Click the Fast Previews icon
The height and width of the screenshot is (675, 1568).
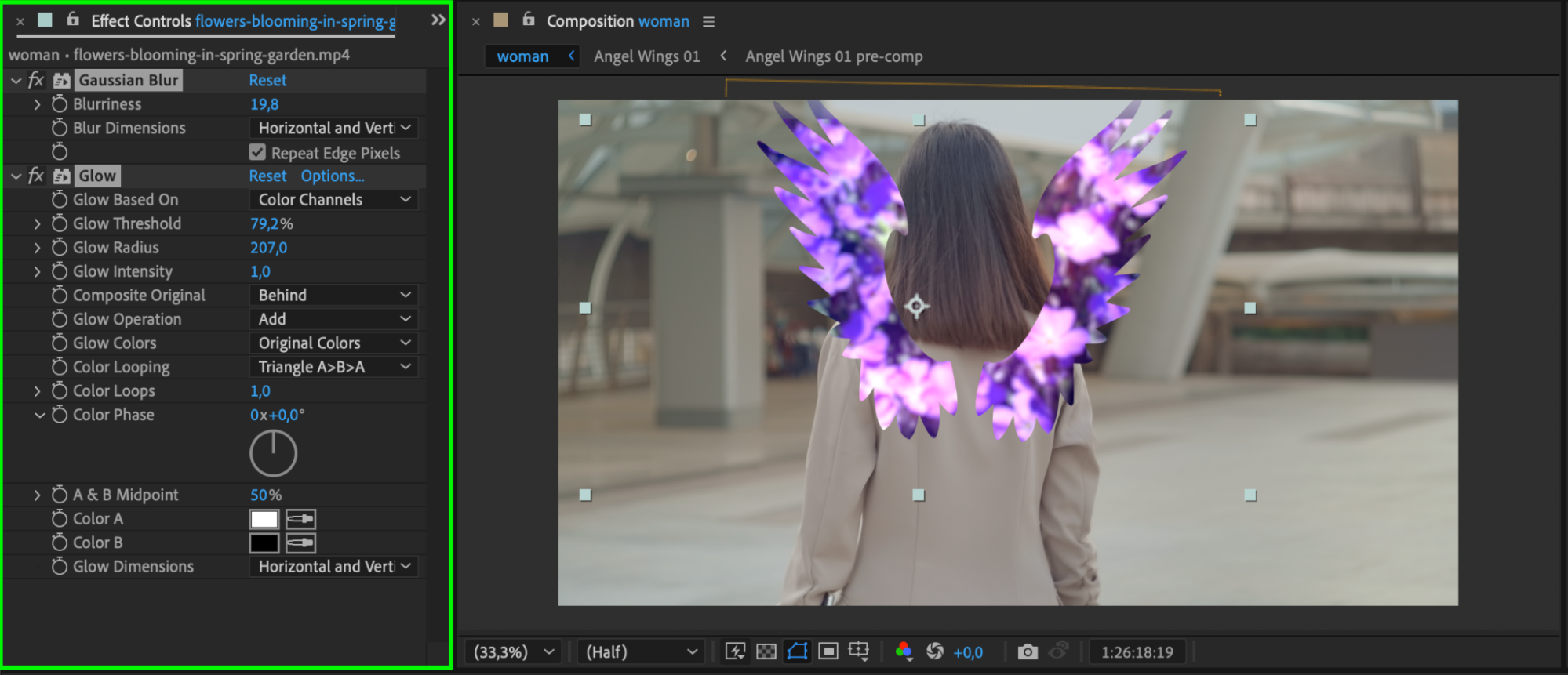(735, 651)
